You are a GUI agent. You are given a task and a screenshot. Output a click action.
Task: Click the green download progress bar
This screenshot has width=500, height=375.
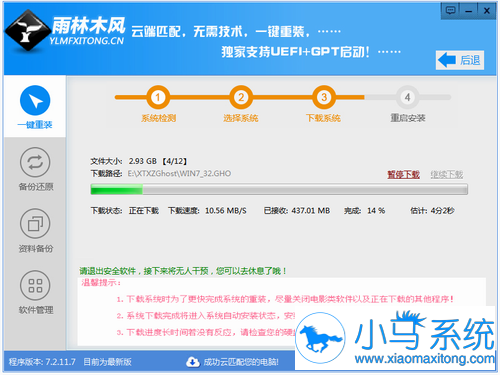[279, 189]
